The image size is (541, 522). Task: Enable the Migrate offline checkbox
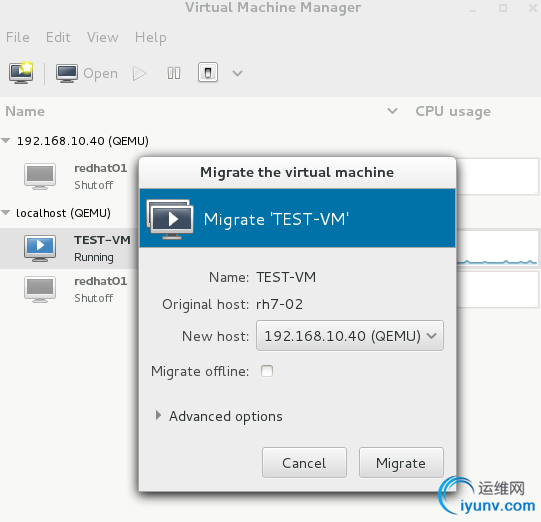[267, 371]
